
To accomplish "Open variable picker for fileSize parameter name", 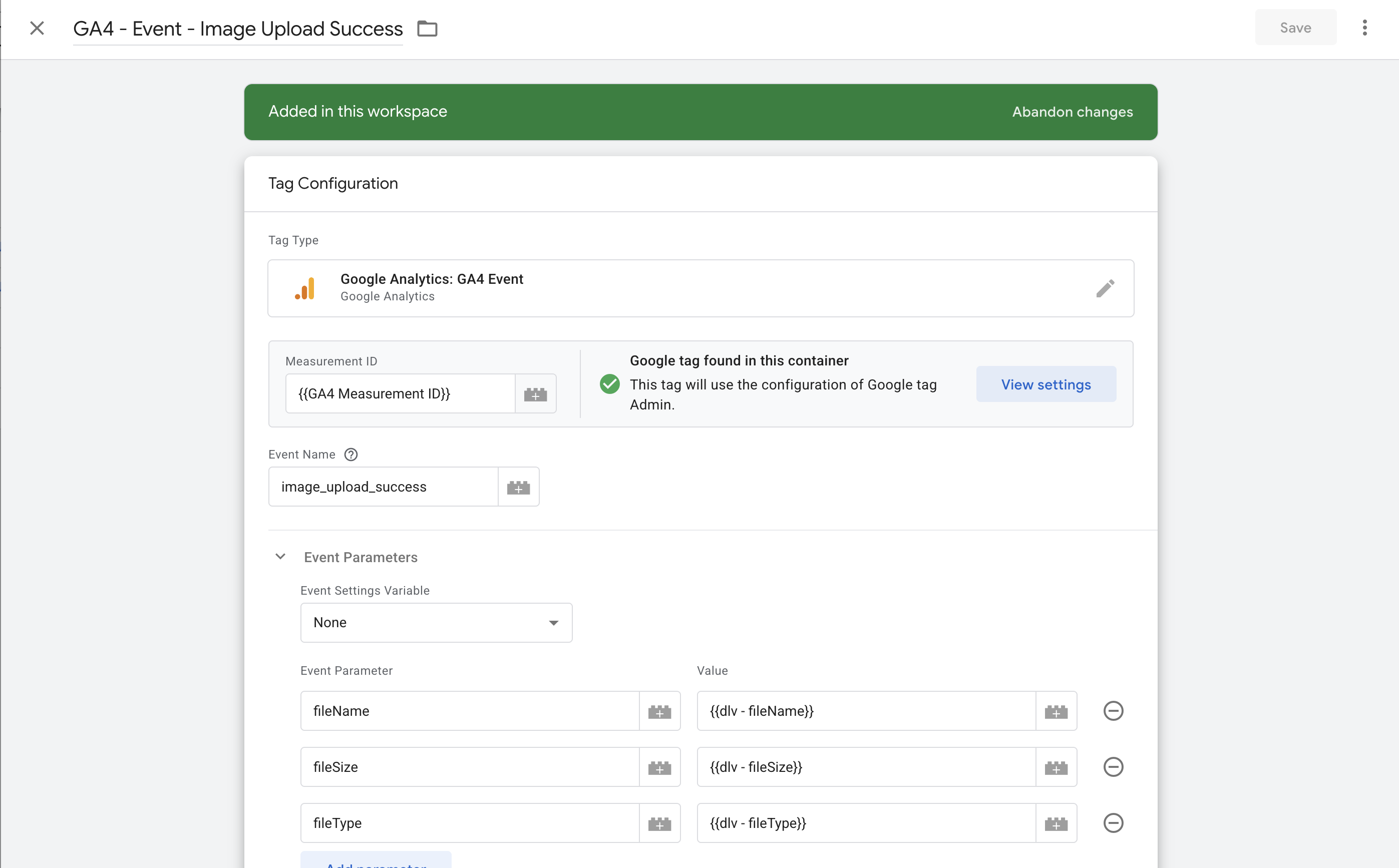I will [659, 767].
